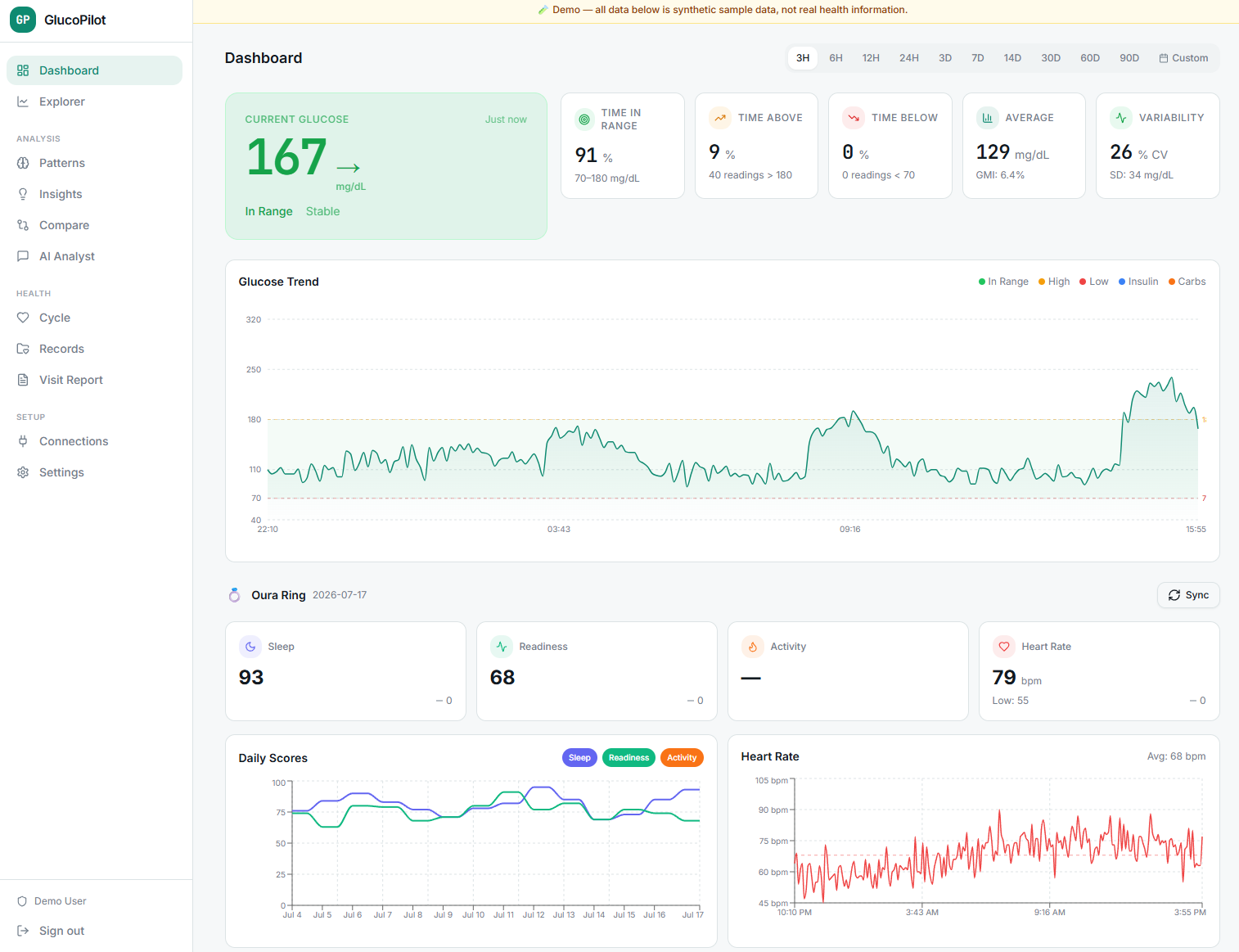Click the Average bar chart icon

pyautogui.click(x=988, y=118)
